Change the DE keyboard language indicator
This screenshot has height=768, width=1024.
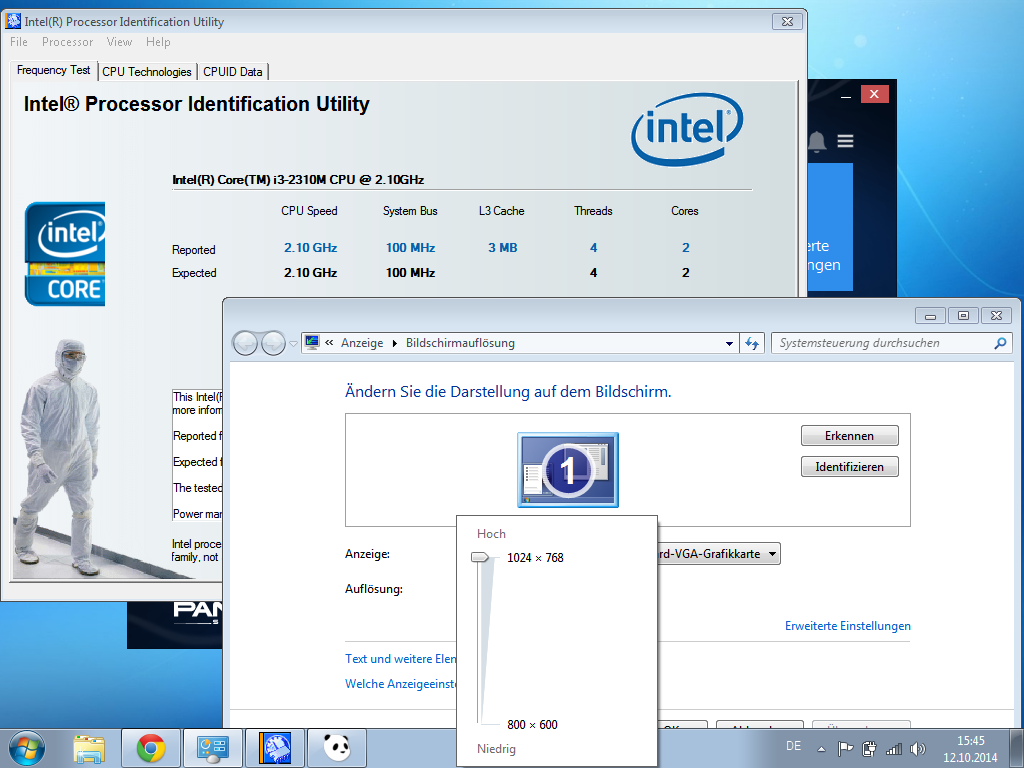793,746
